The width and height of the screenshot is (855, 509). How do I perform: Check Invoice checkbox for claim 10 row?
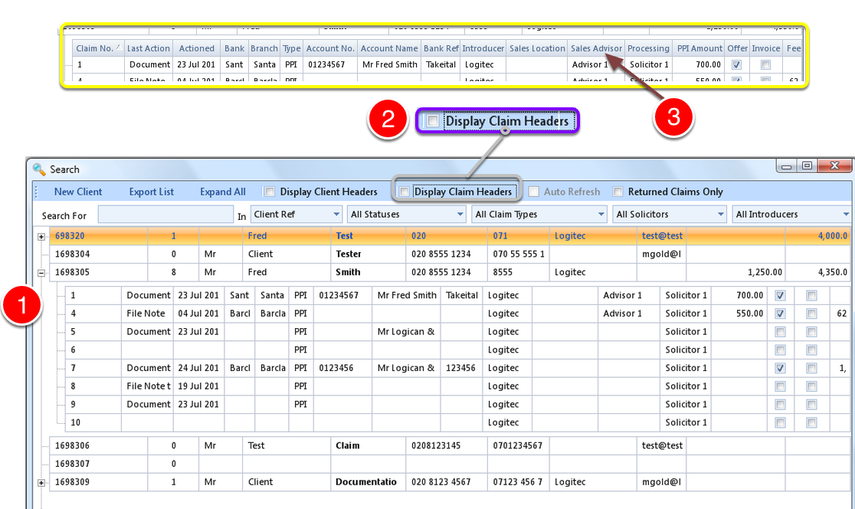811,423
